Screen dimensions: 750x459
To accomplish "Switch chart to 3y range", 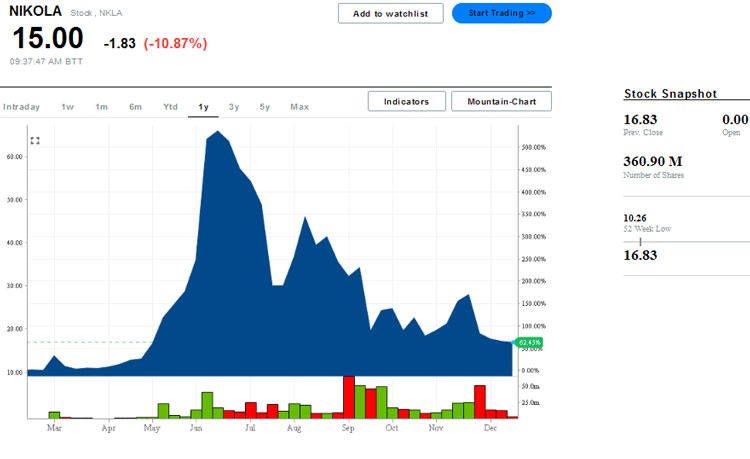I will (234, 106).
